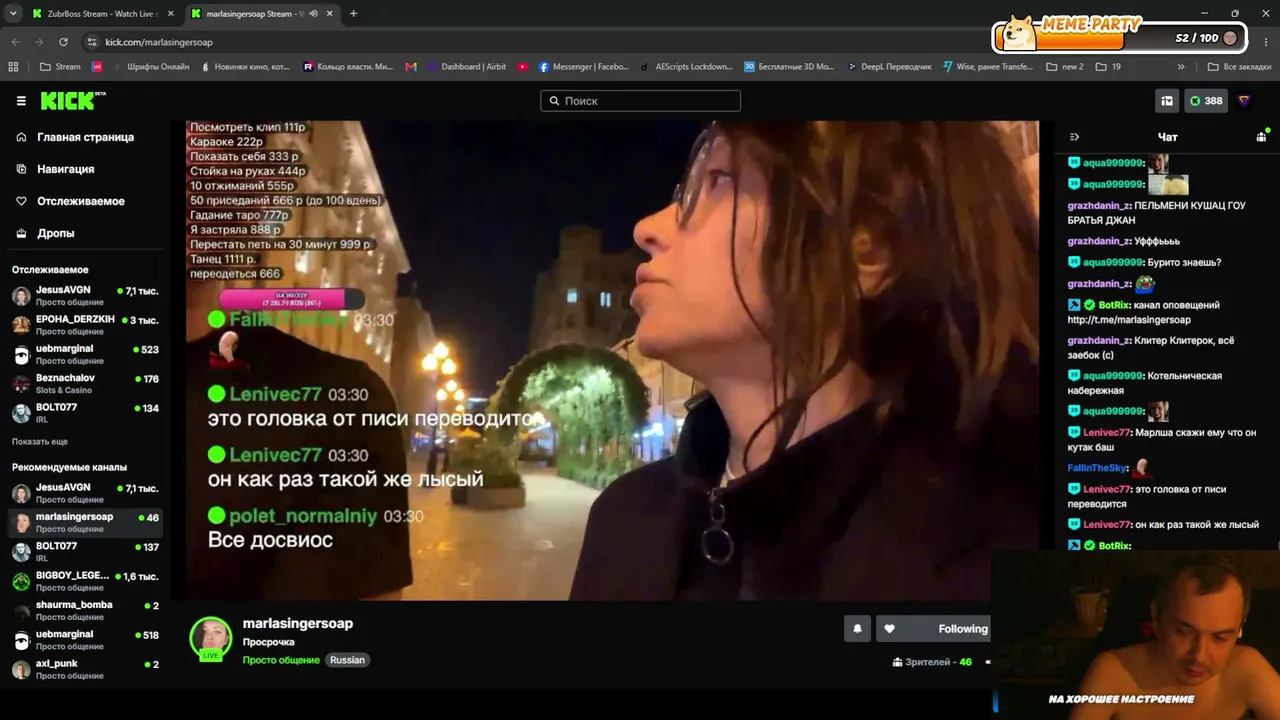The width and height of the screenshot is (1280, 720).
Task: Open the AEScripts Lockdown bookmark
Action: tap(686, 67)
